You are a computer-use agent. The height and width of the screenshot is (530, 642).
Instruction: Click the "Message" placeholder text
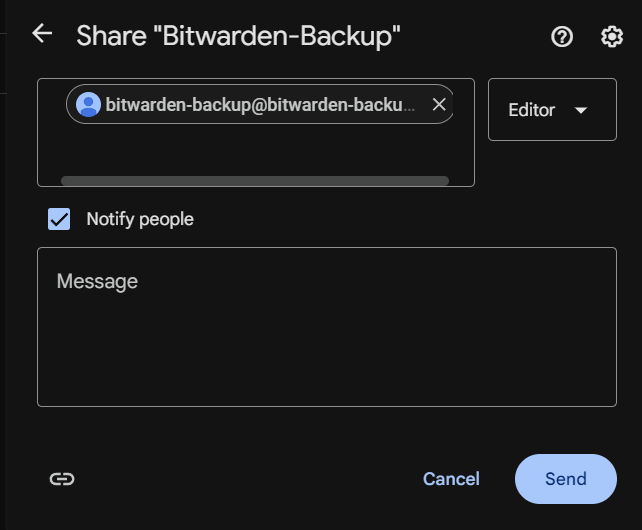[97, 281]
